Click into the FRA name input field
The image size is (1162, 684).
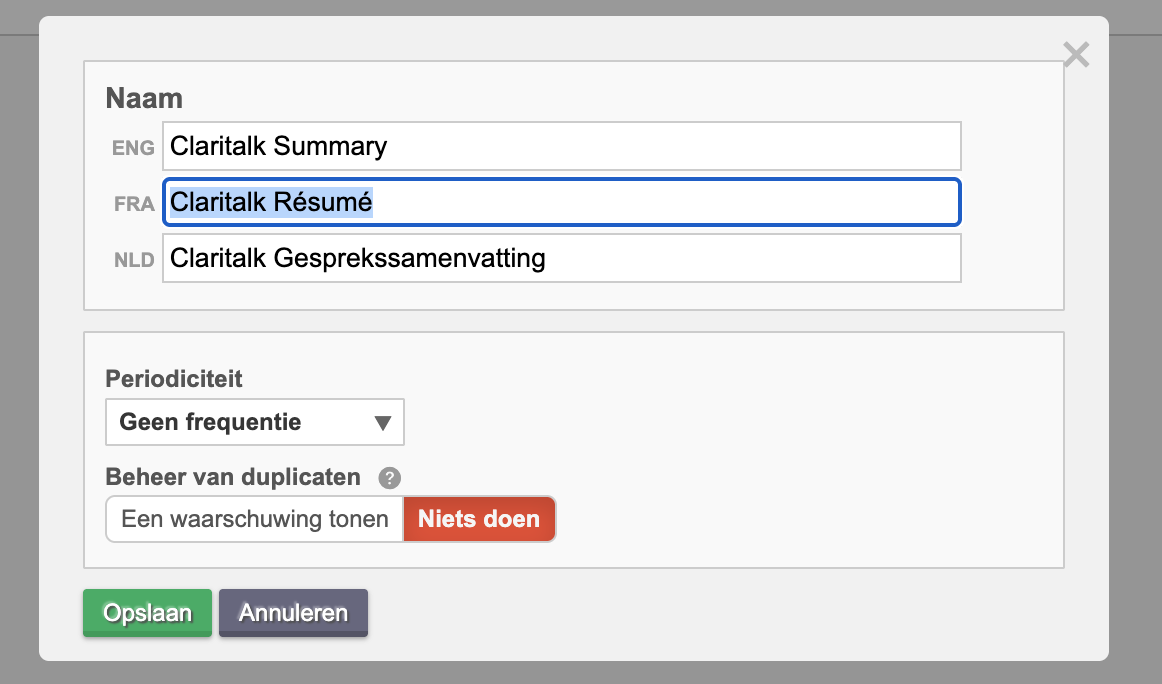[x=660, y=202]
